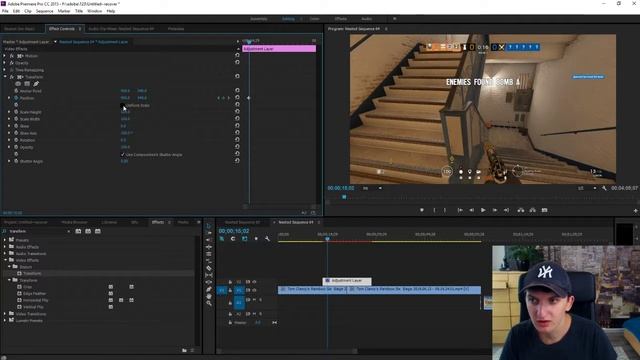Screen dimensions: 640x360
Task: Reset the Anchor Point parameter
Action: (x=237, y=91)
